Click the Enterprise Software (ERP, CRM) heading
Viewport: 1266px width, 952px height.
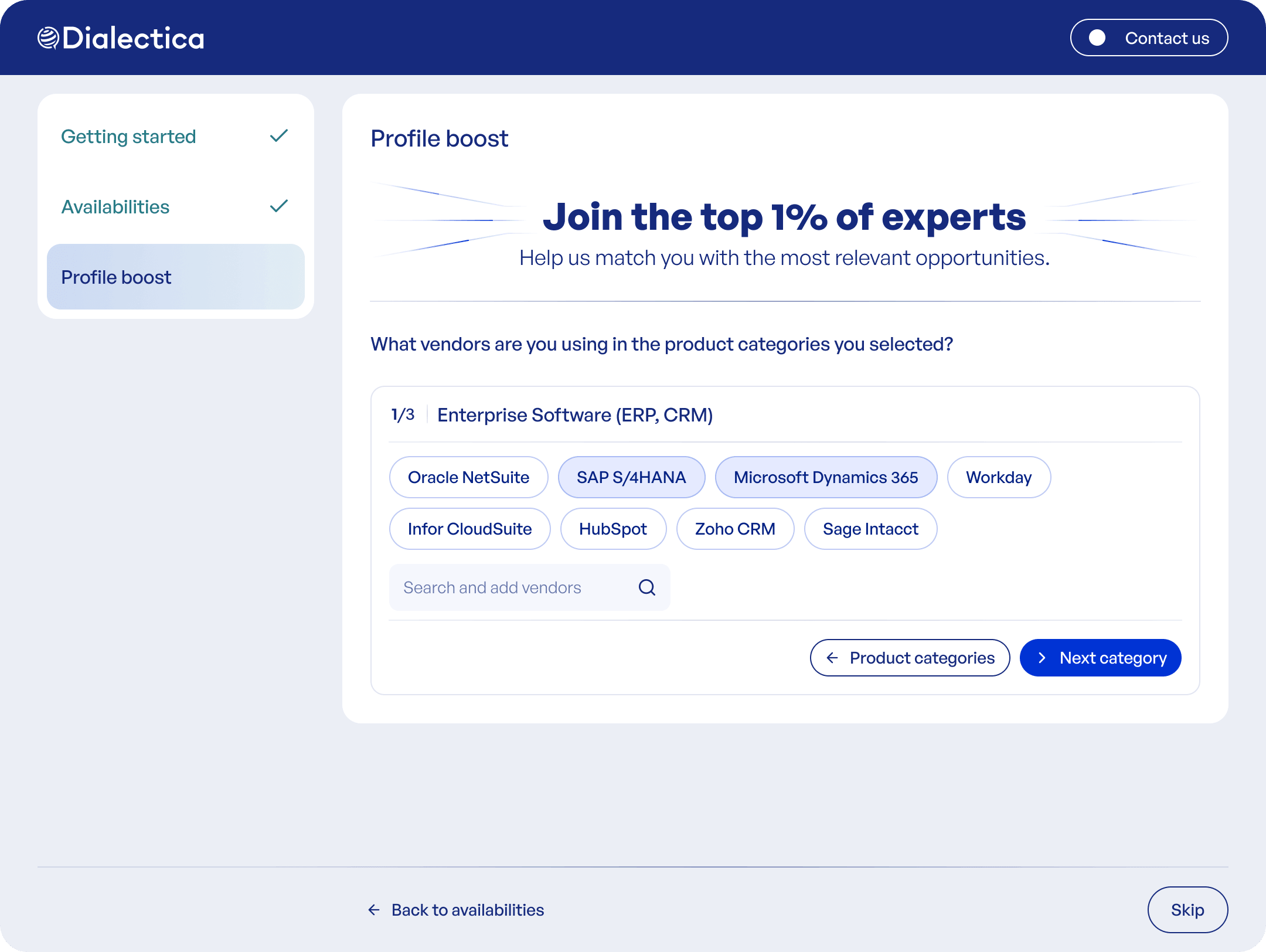(575, 415)
